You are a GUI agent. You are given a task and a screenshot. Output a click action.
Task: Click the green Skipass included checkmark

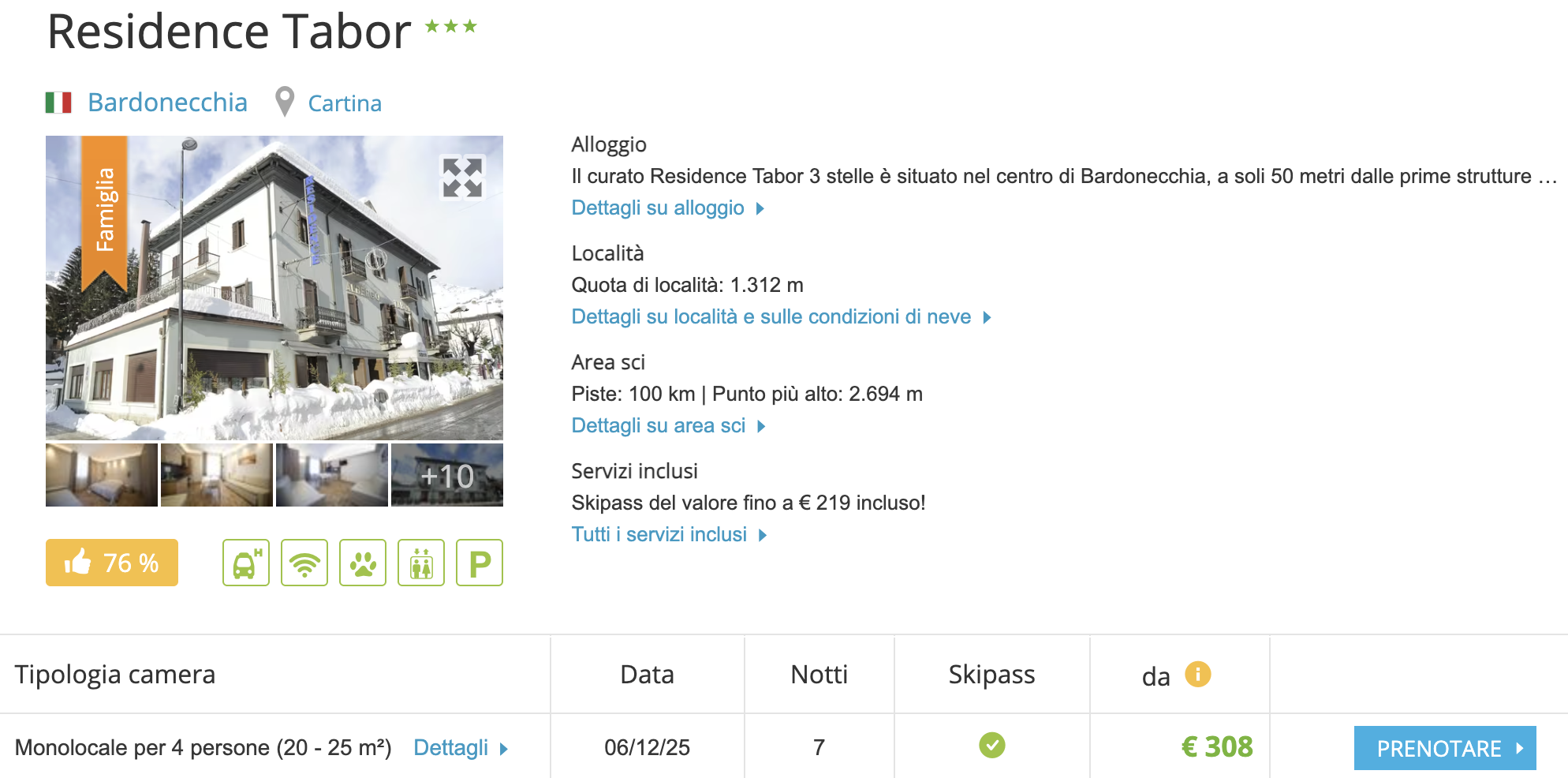tap(991, 746)
